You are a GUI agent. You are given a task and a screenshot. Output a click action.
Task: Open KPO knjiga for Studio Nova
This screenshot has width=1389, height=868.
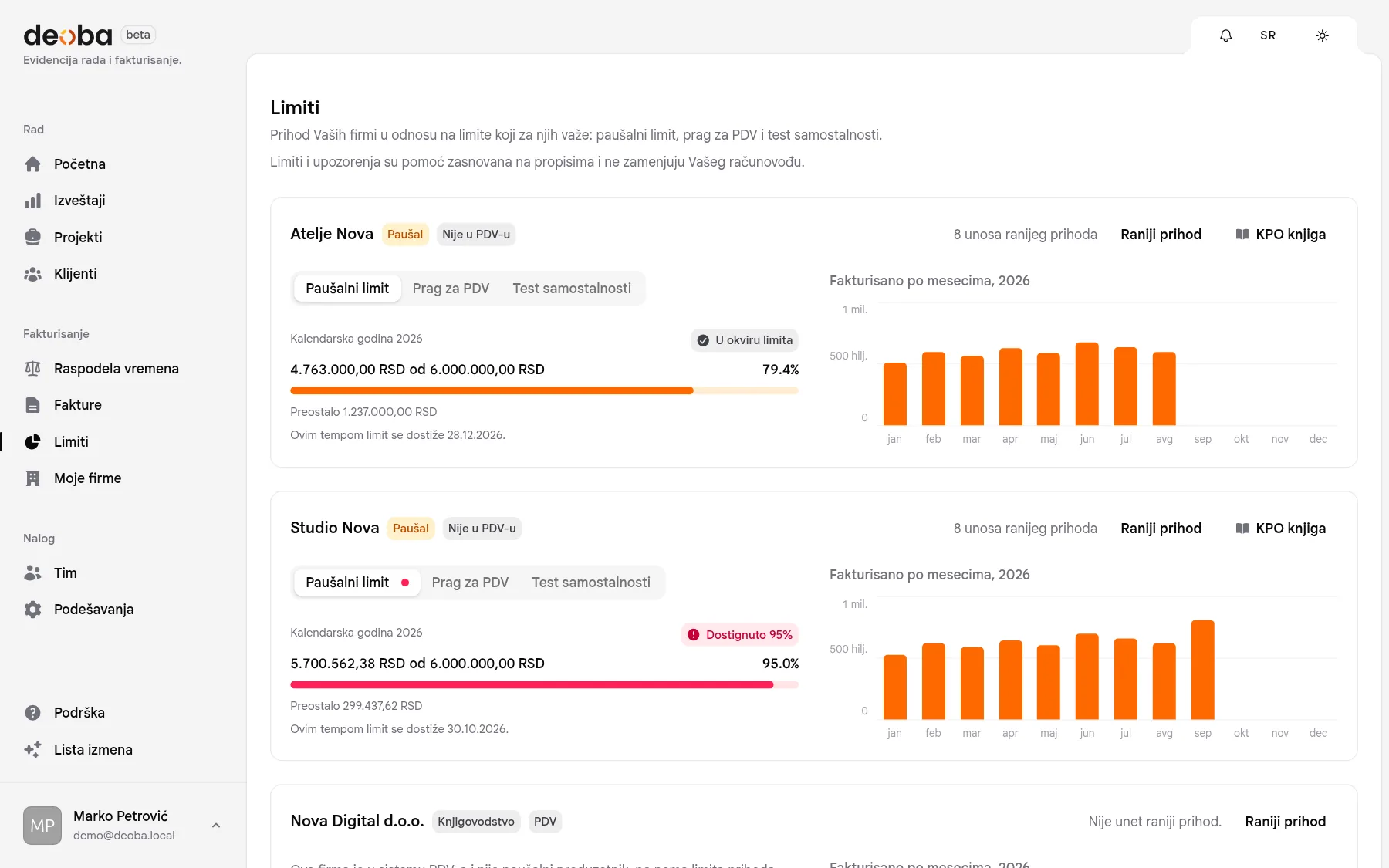tap(1281, 529)
